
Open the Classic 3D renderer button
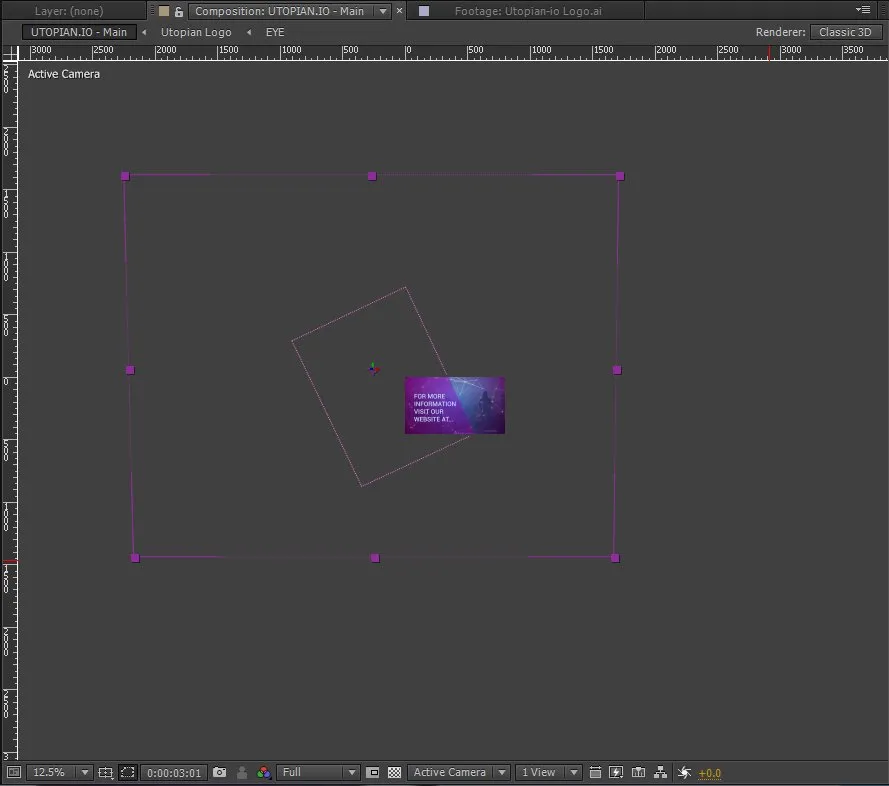tap(845, 32)
